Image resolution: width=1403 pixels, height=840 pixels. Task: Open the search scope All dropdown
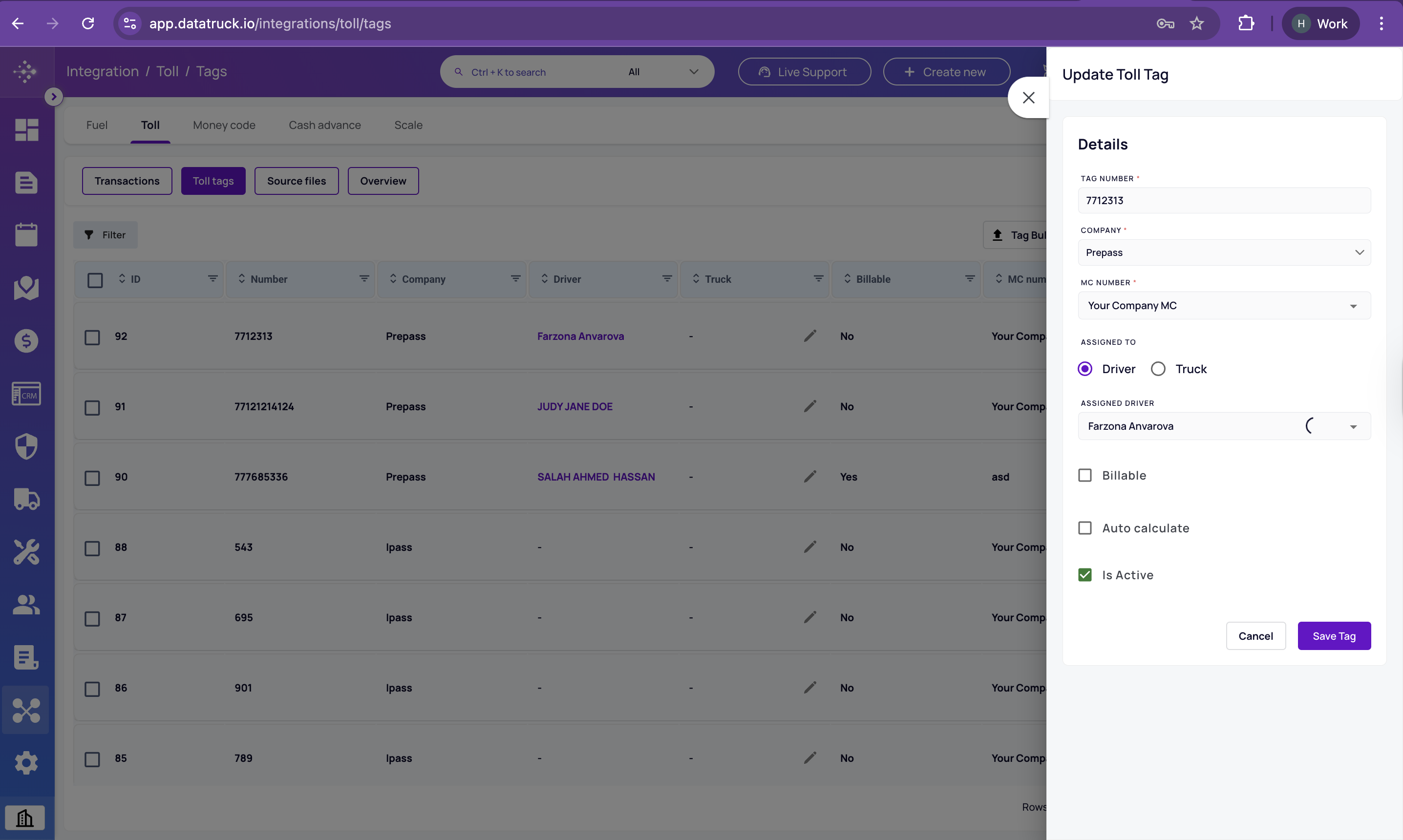pos(662,72)
